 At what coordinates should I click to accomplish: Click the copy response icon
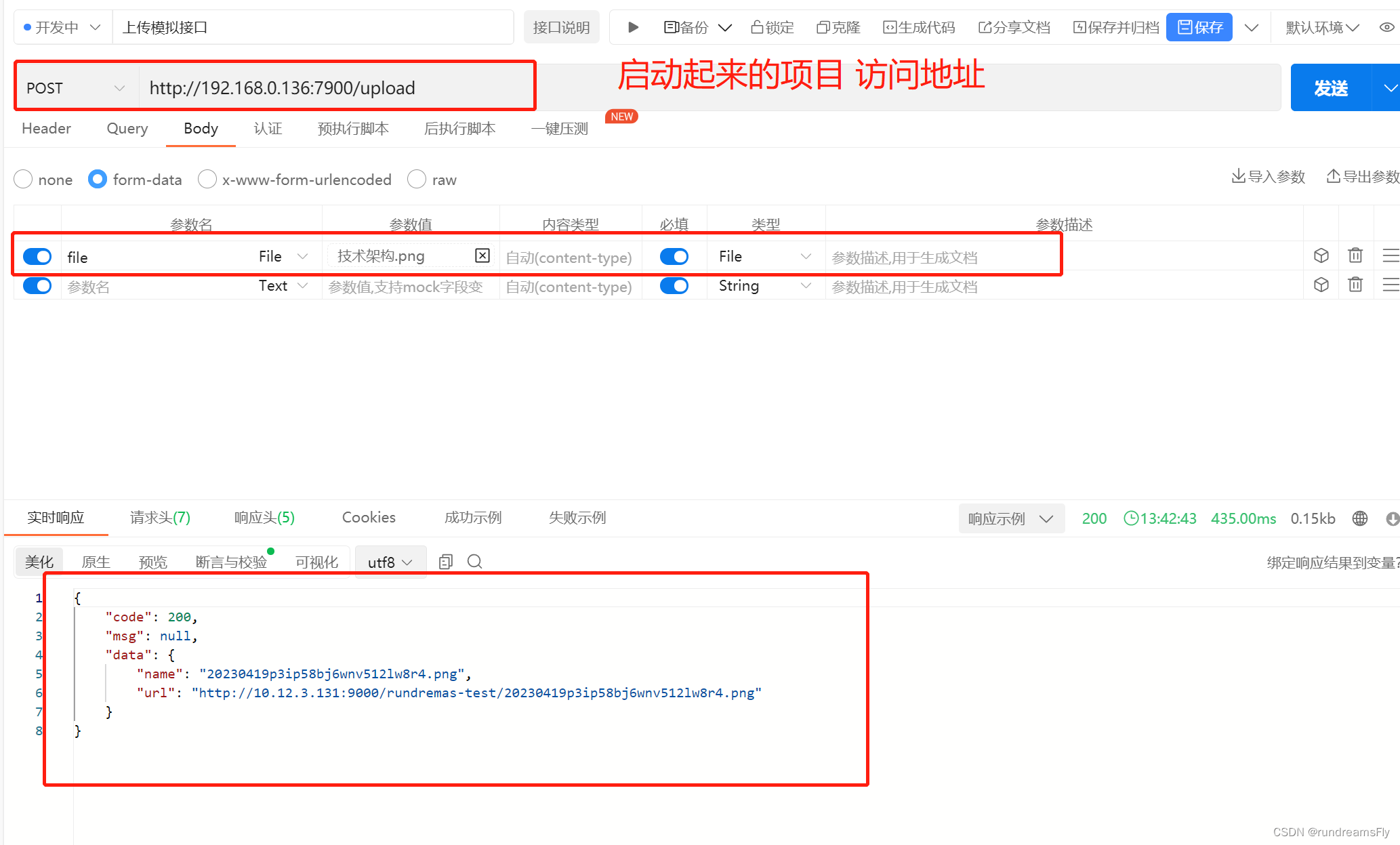coord(446,561)
